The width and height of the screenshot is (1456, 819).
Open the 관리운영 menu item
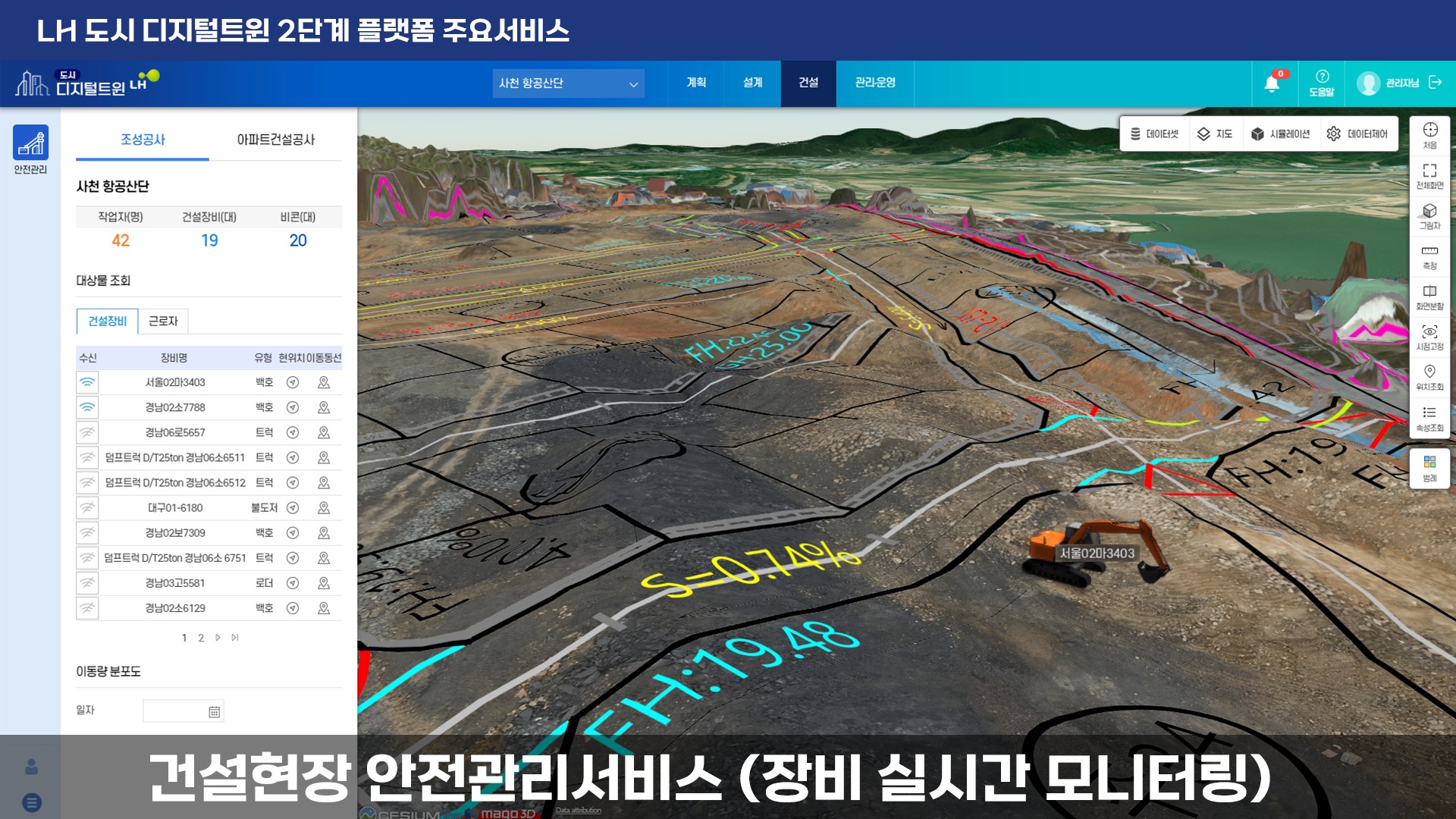tap(875, 83)
